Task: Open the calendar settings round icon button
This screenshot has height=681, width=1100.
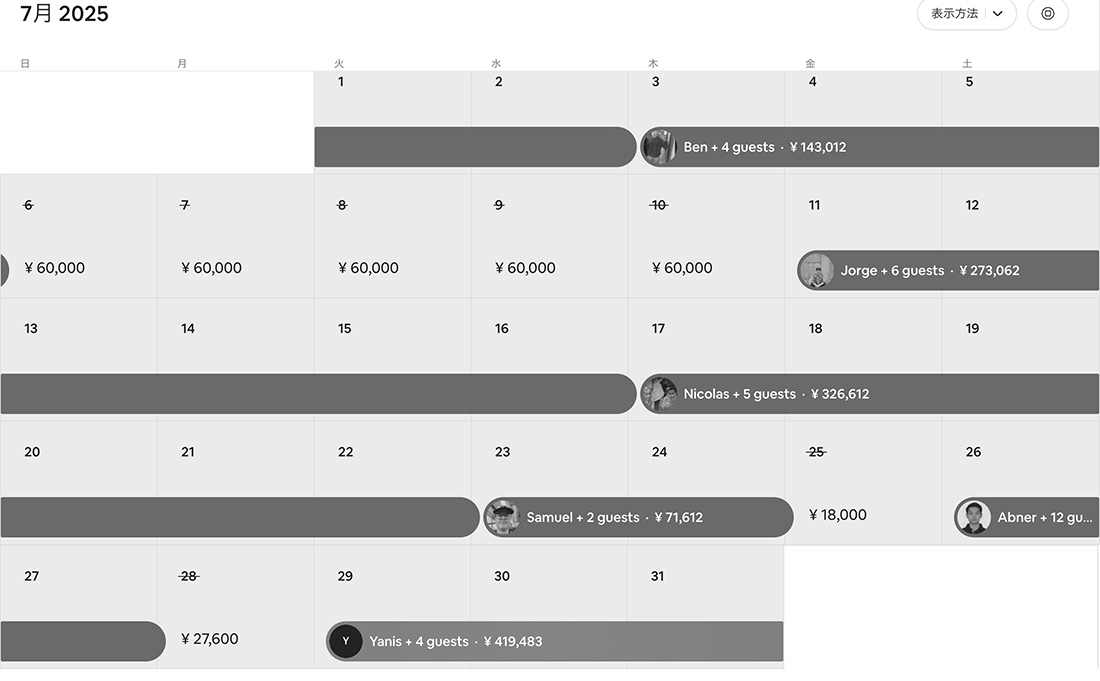Action: [1047, 13]
